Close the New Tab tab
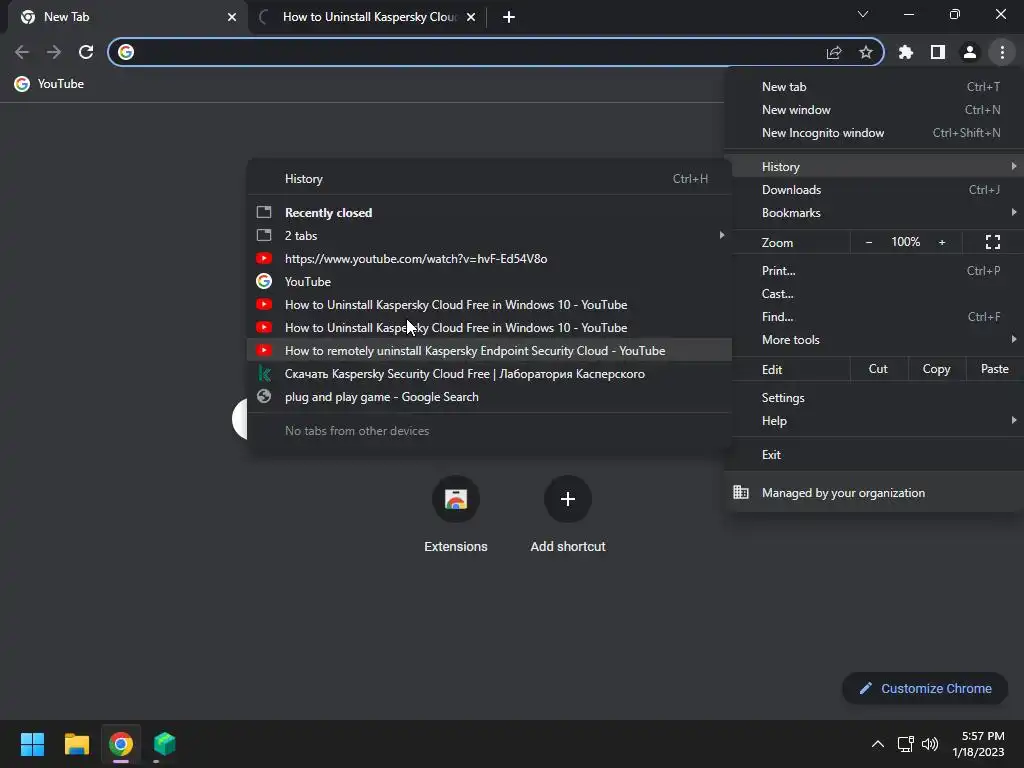This screenshot has height=768, width=1024. pyautogui.click(x=232, y=17)
